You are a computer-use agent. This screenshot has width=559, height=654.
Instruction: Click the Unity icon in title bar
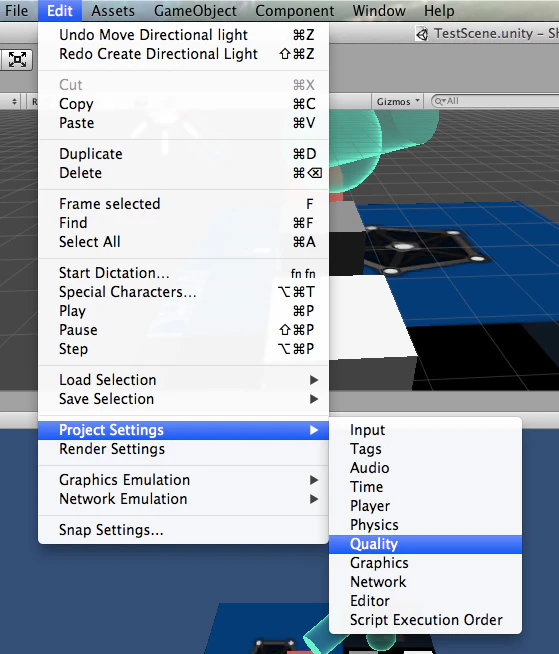[x=422, y=34]
